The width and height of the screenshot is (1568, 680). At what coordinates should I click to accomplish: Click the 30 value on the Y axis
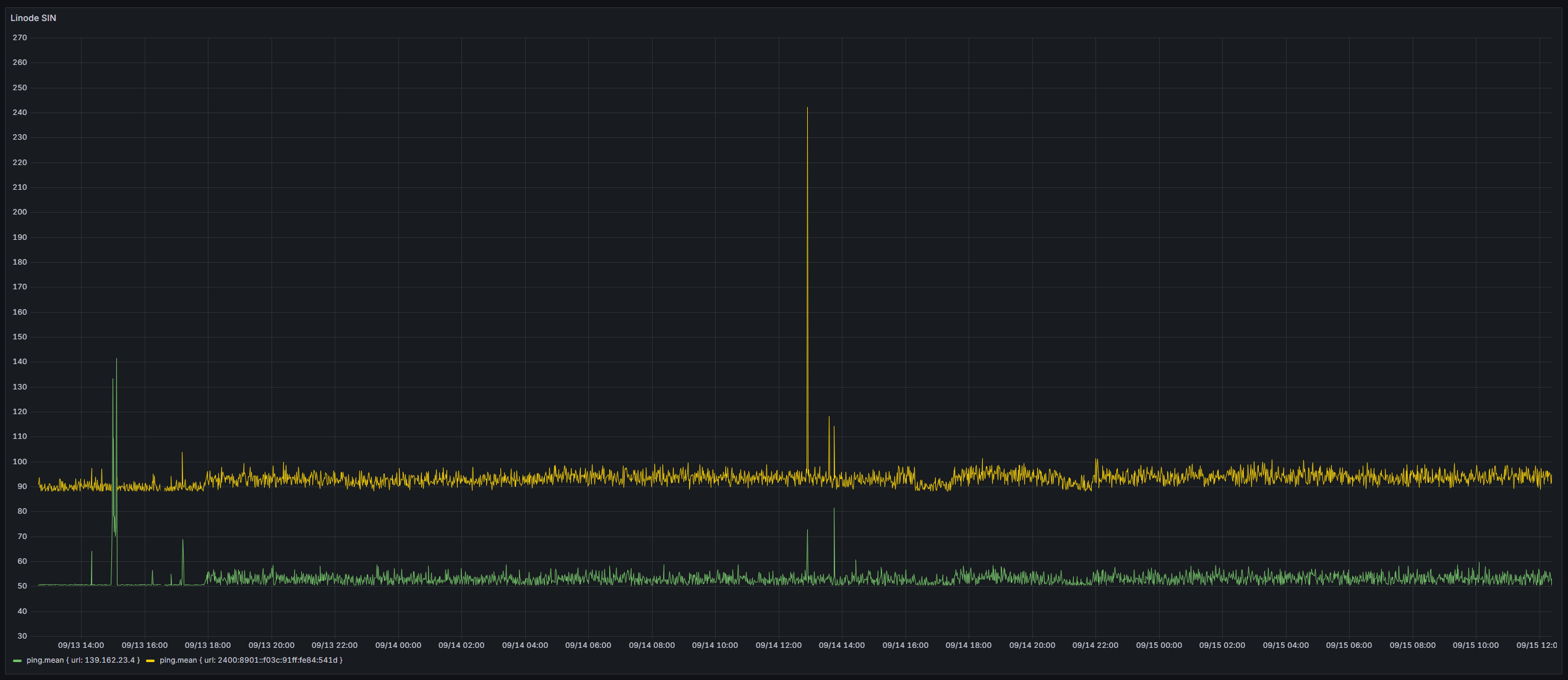[22, 636]
